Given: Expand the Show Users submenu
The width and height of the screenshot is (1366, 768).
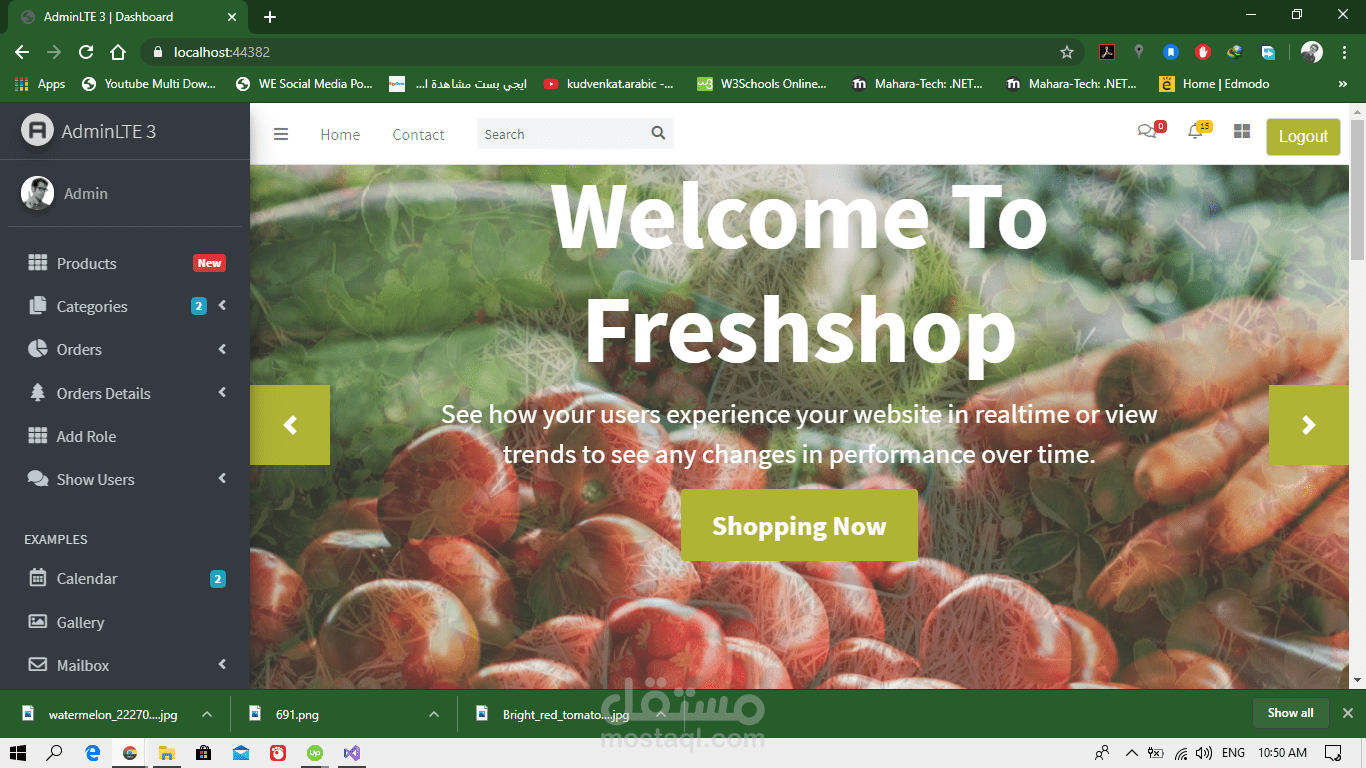Looking at the screenshot, I should click(x=126, y=479).
